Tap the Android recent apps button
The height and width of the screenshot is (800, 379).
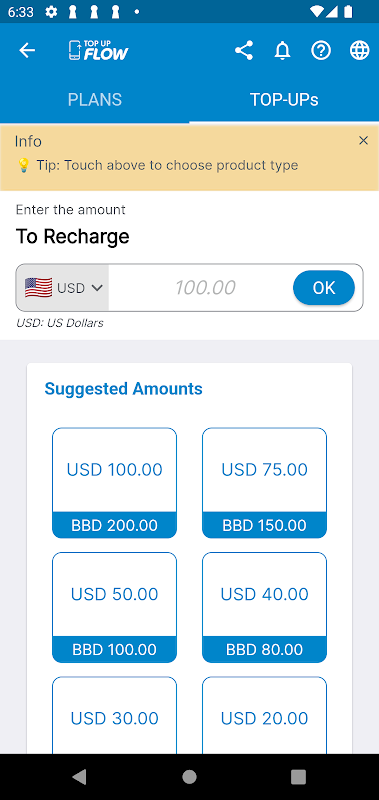click(298, 777)
